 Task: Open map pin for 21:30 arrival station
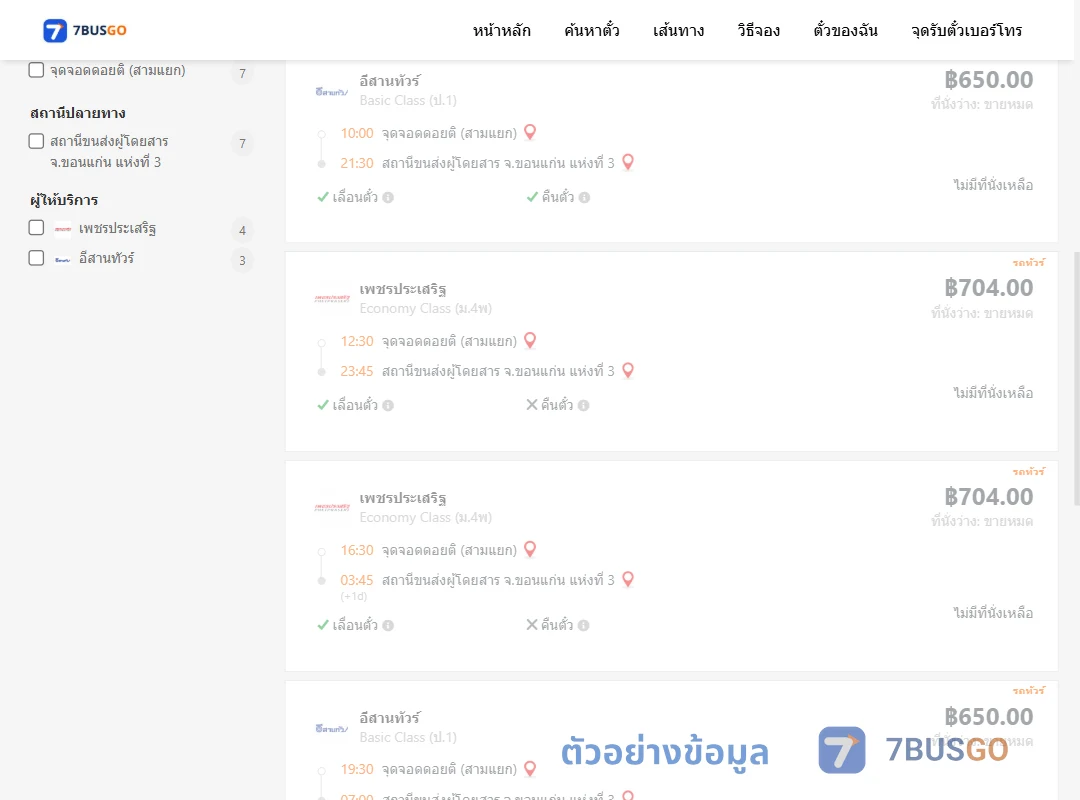[627, 162]
